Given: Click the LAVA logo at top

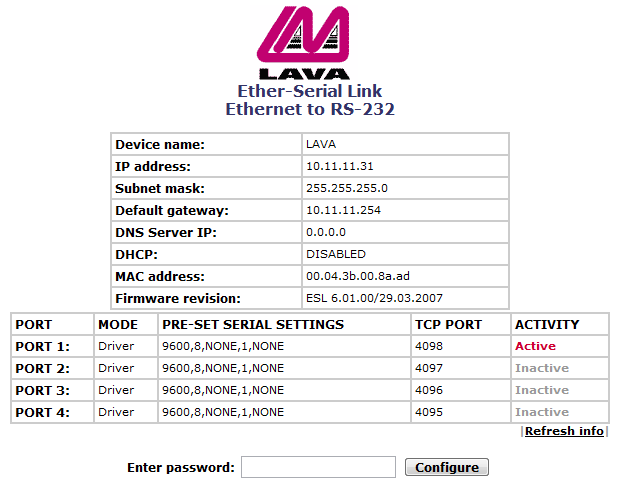Looking at the screenshot, I should click(304, 43).
